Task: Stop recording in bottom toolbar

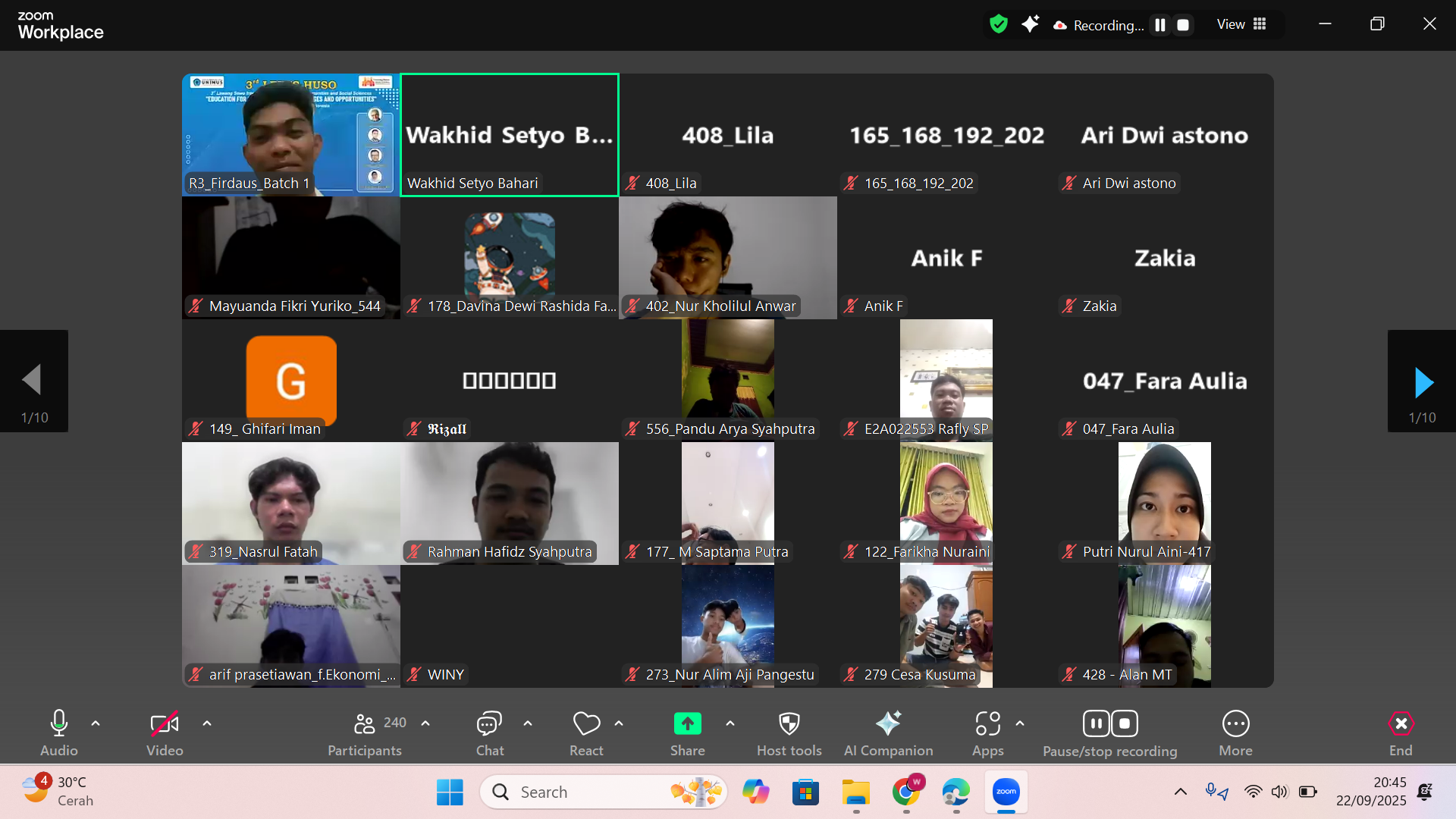Action: click(1125, 724)
